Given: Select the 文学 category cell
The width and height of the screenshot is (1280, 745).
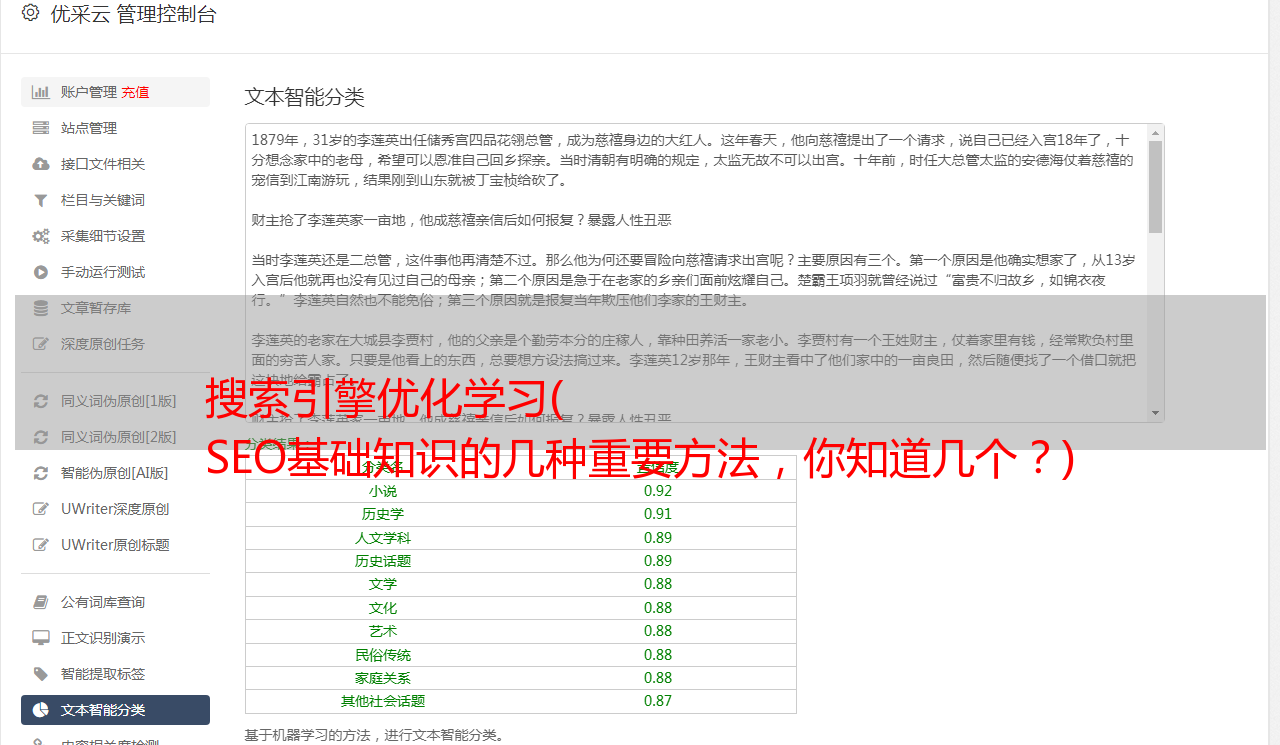Looking at the screenshot, I should click(383, 584).
